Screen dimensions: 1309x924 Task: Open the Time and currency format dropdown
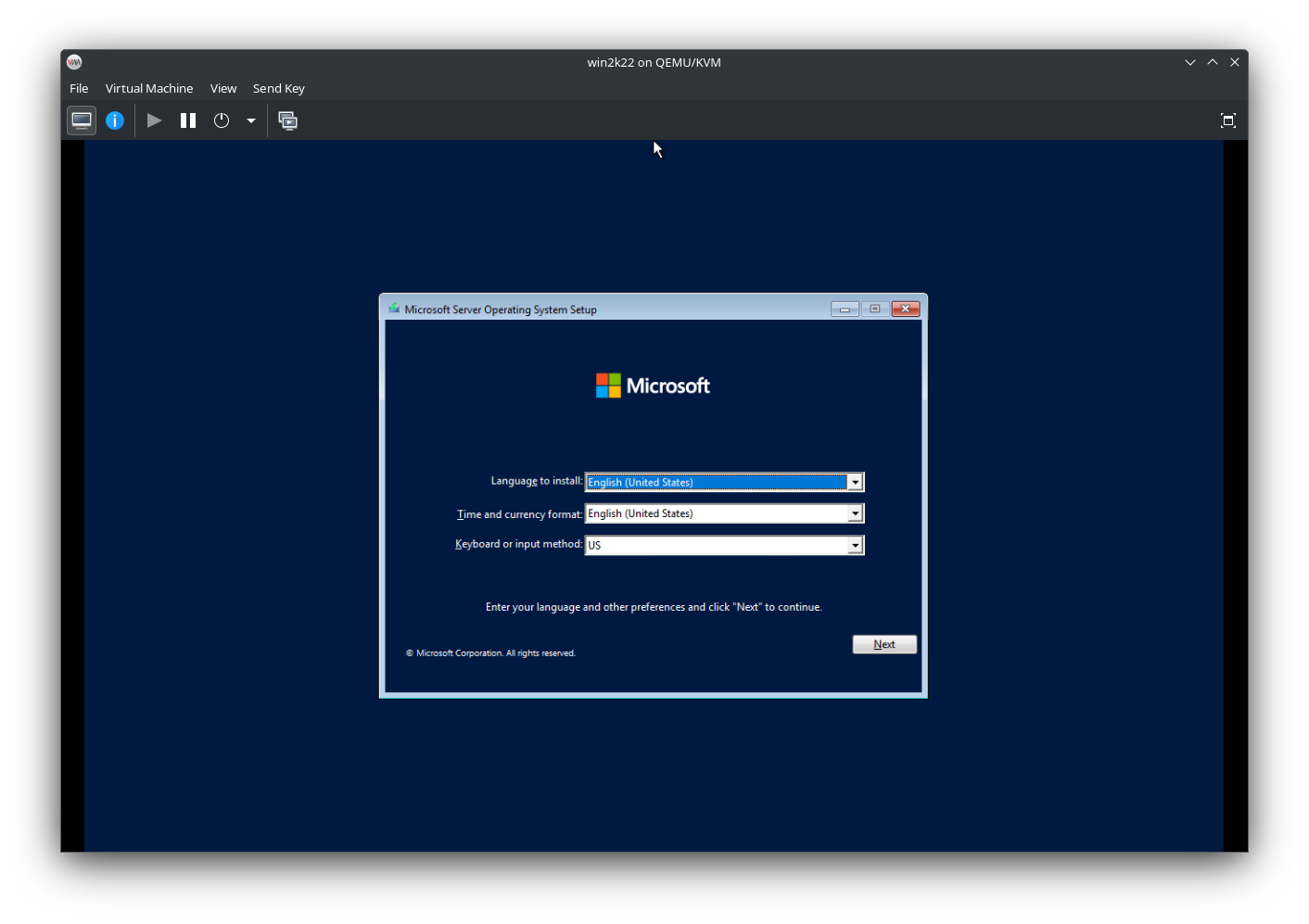(x=854, y=513)
